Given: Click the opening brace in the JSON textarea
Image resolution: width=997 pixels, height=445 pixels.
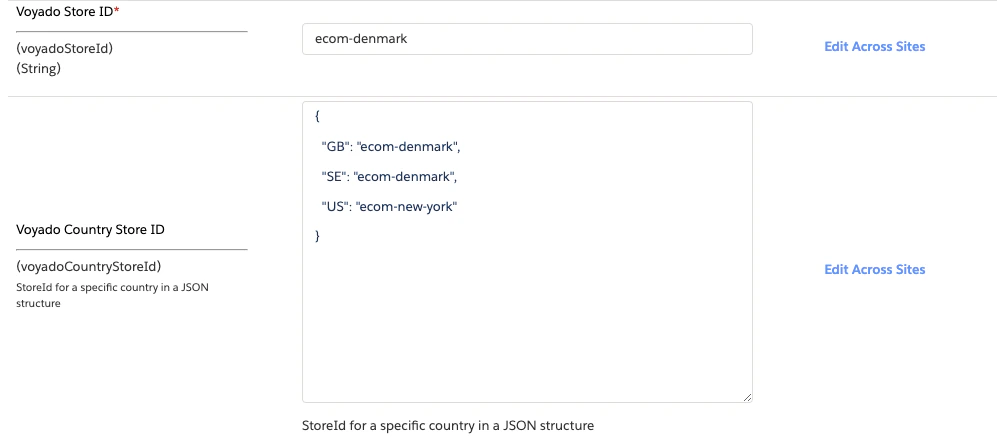Looking at the screenshot, I should tap(317, 117).
